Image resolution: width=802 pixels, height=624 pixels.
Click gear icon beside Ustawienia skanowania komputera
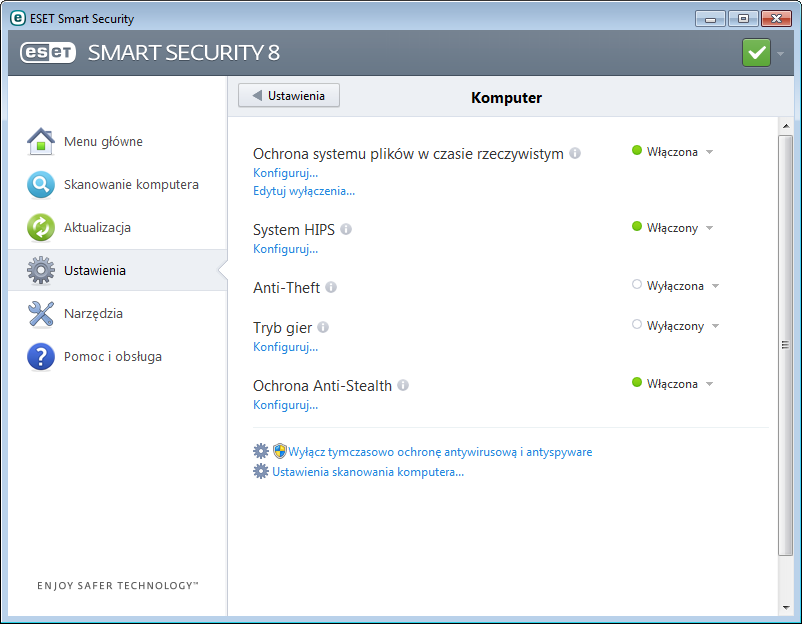261,471
